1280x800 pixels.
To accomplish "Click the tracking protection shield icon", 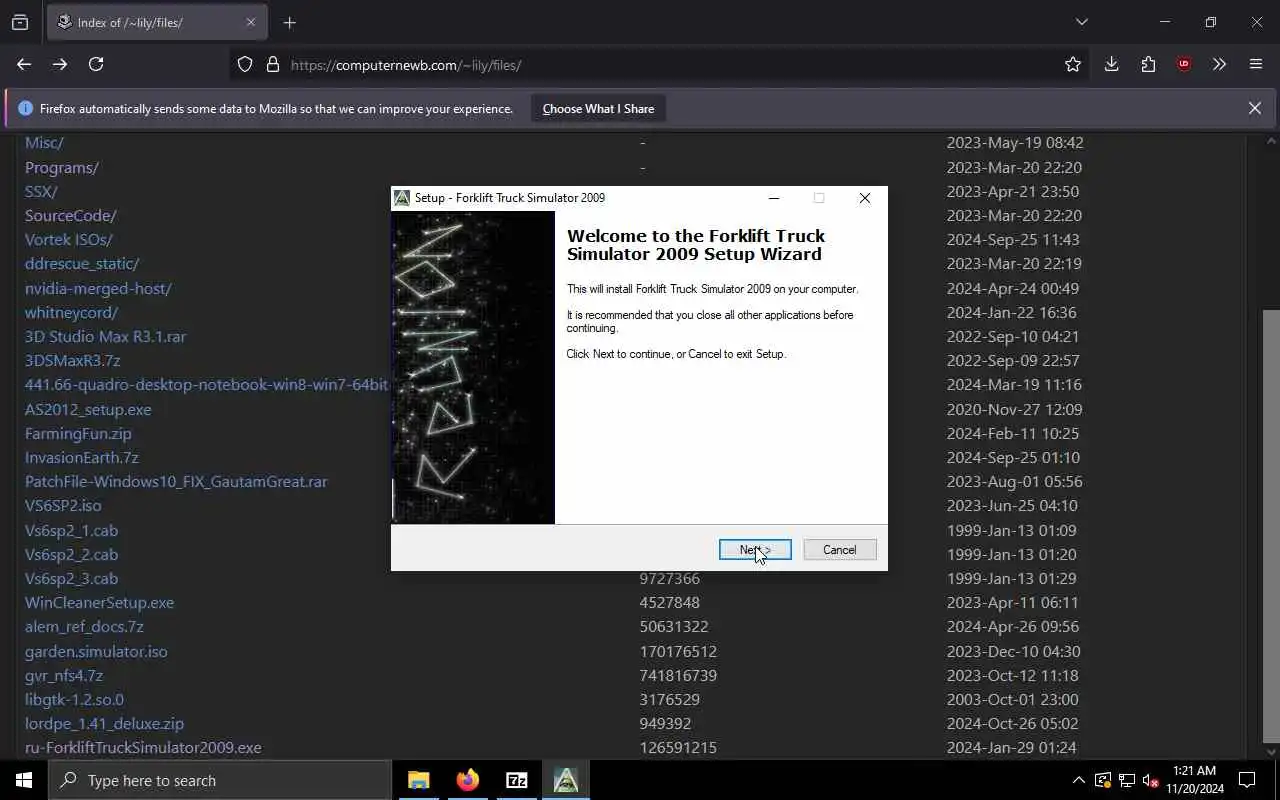I will click(245, 64).
